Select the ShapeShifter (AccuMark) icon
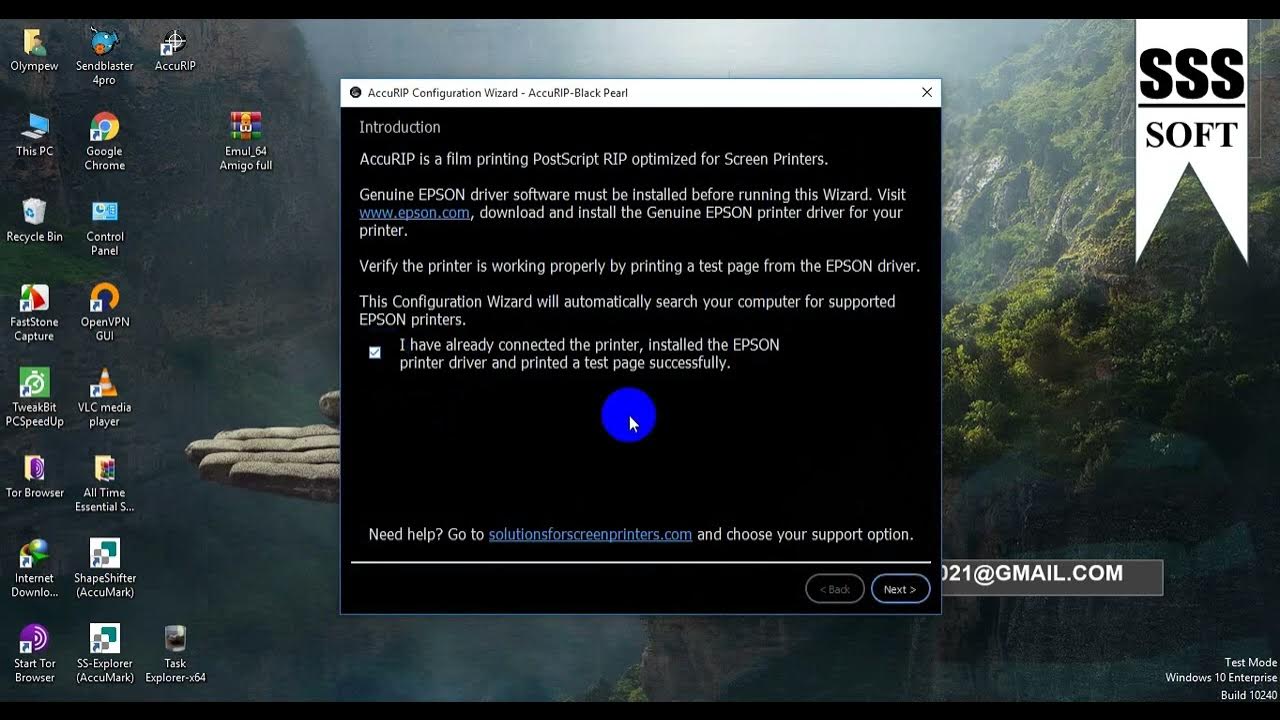 pyautogui.click(x=104, y=569)
